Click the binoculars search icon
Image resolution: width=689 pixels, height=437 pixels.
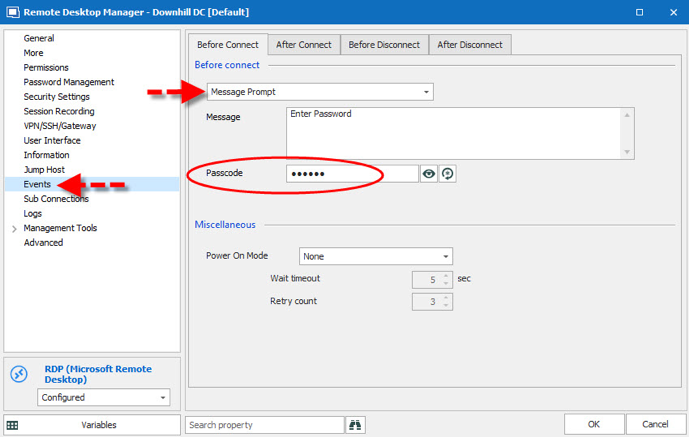[x=356, y=425]
